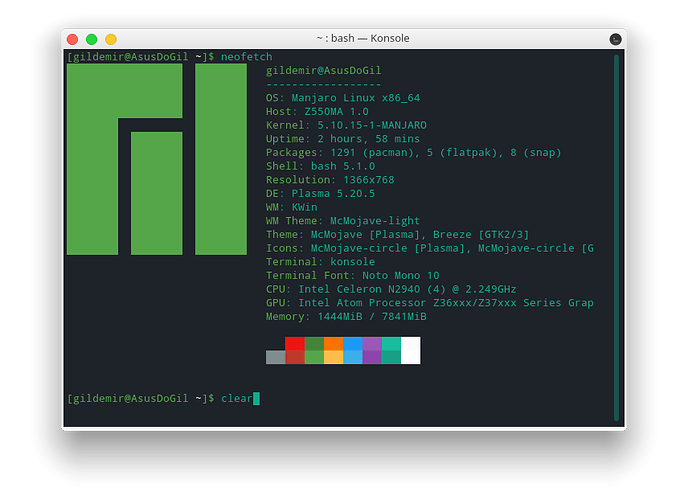Click the green window button
Viewport: 688px width, 500px height.
[92, 39]
